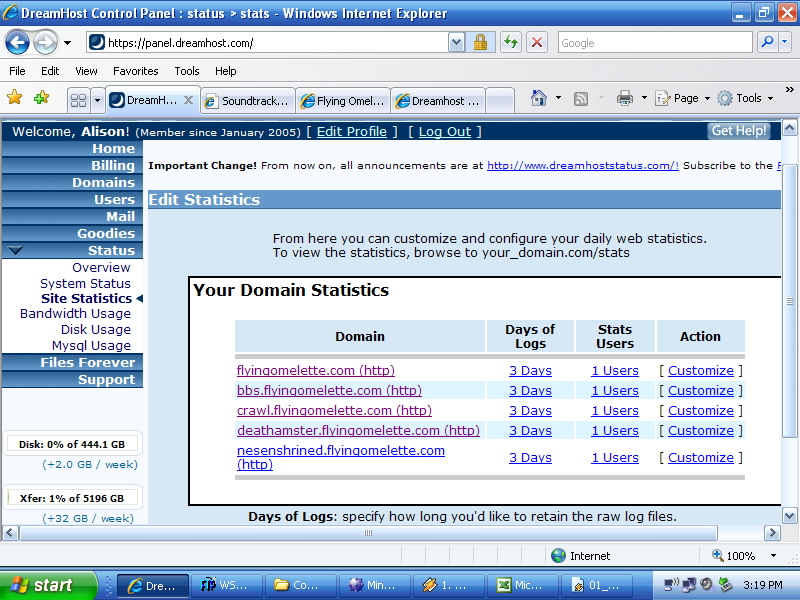Screen dimensions: 800x600
Task: Click 1 Users for deathamster.flyingomelette.com
Action: (615, 430)
